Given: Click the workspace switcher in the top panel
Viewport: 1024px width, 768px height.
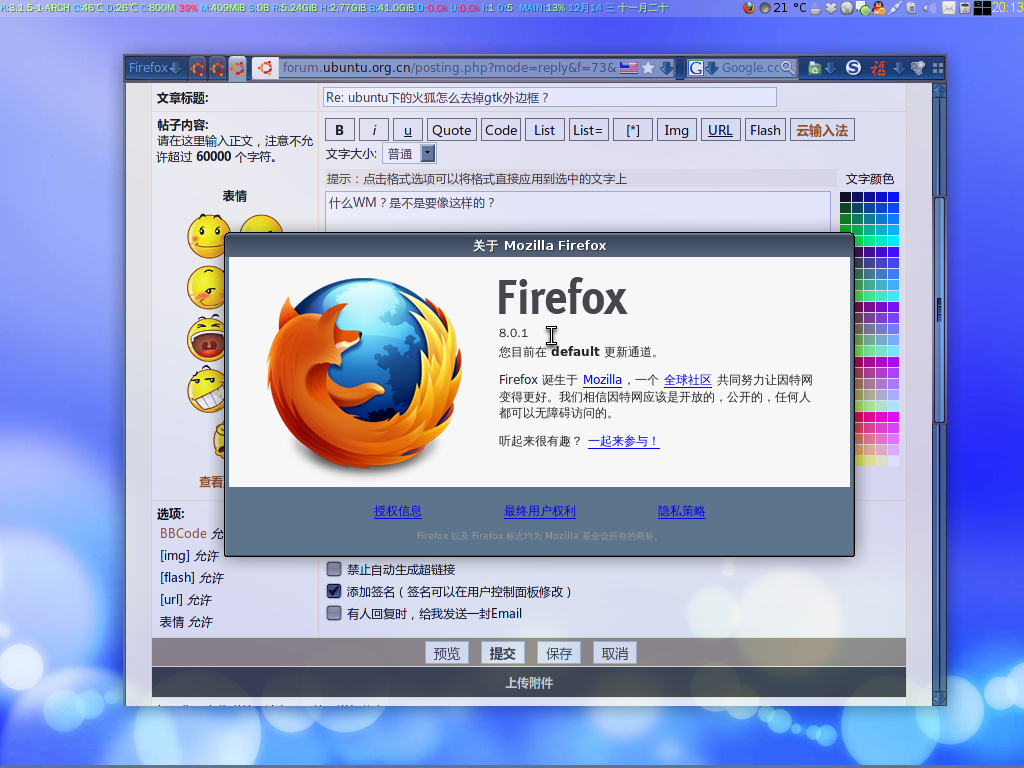Looking at the screenshot, I should (982, 8).
